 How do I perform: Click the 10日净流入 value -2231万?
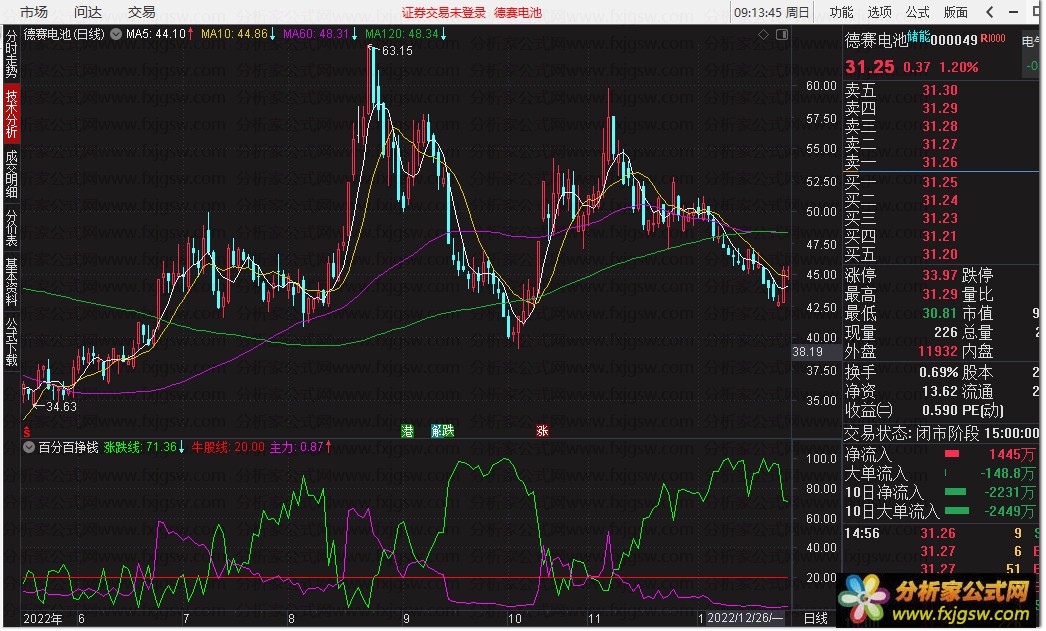point(1009,492)
